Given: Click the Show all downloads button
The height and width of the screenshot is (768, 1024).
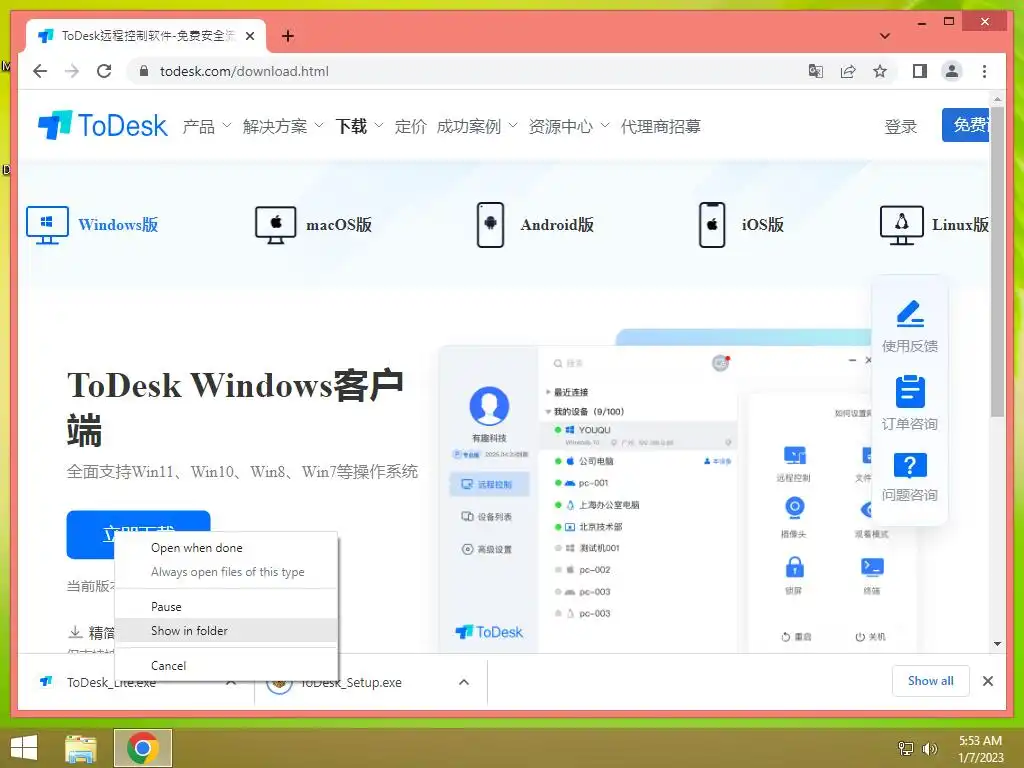Looking at the screenshot, I should [931, 681].
